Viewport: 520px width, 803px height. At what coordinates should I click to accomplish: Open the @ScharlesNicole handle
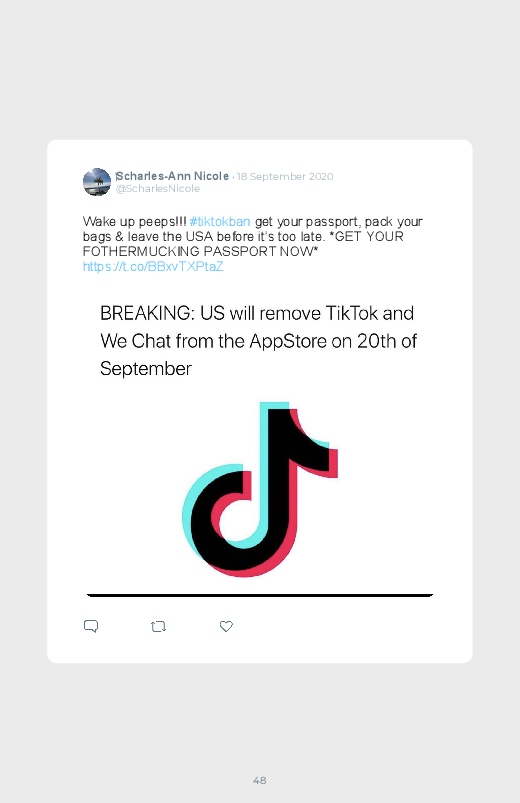158,188
